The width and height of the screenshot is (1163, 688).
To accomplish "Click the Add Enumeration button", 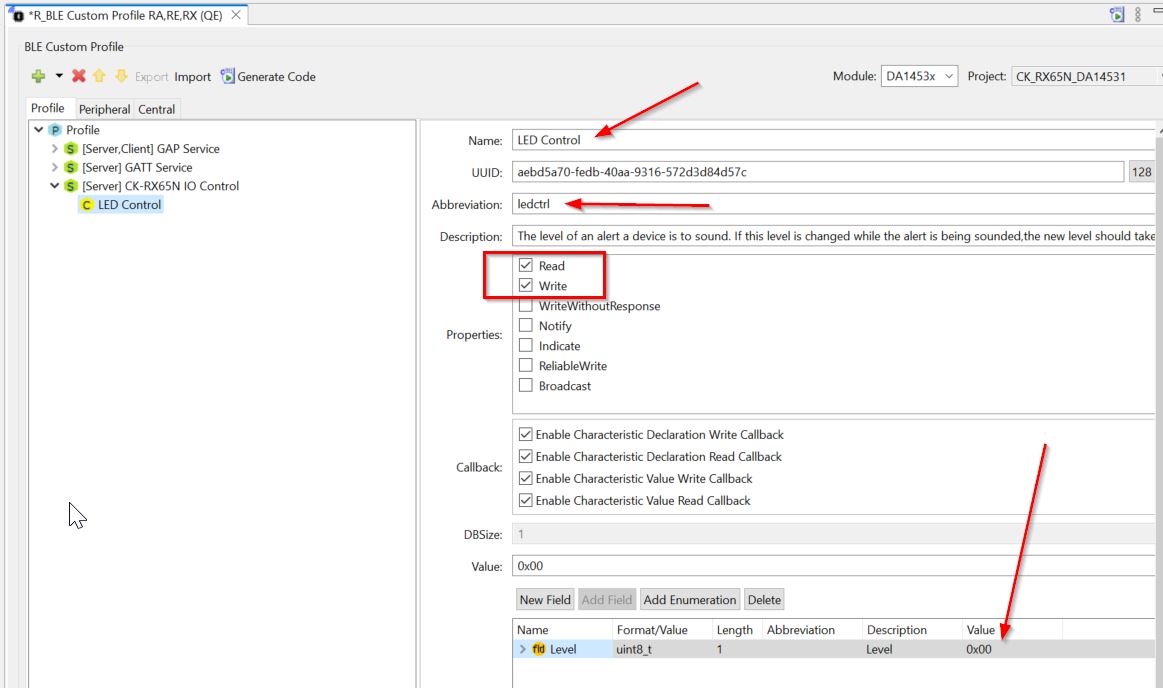I will [690, 600].
